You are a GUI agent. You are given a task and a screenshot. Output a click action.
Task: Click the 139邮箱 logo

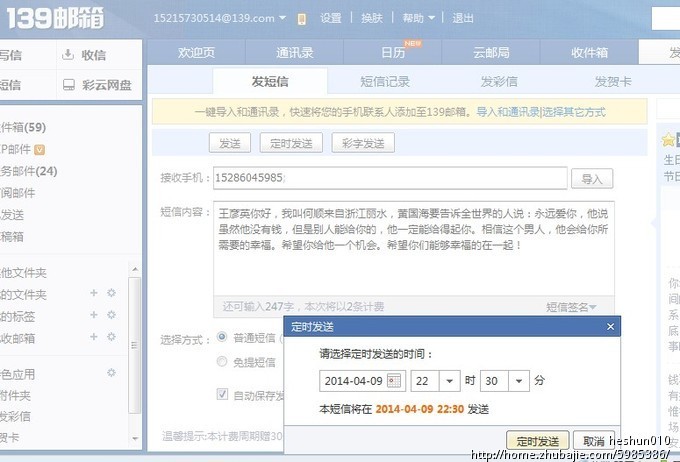[x=55, y=19]
